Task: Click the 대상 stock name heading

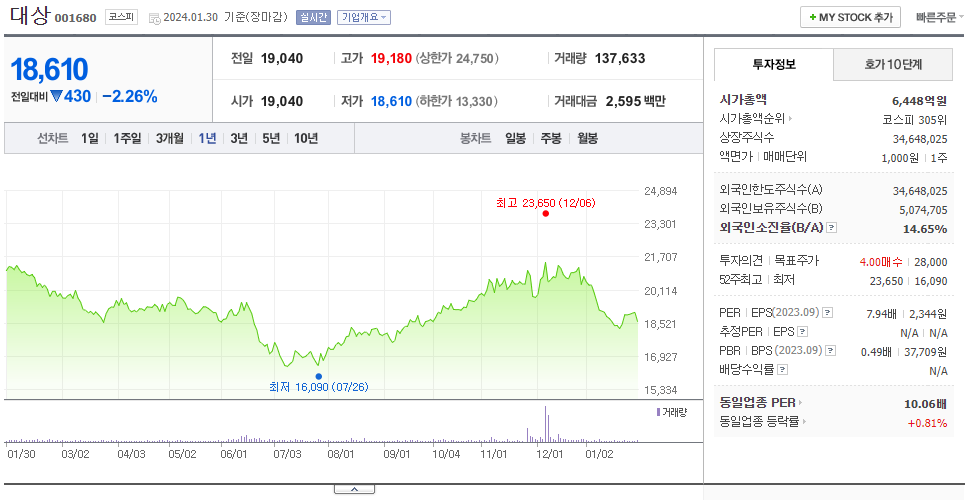Action: [29, 15]
